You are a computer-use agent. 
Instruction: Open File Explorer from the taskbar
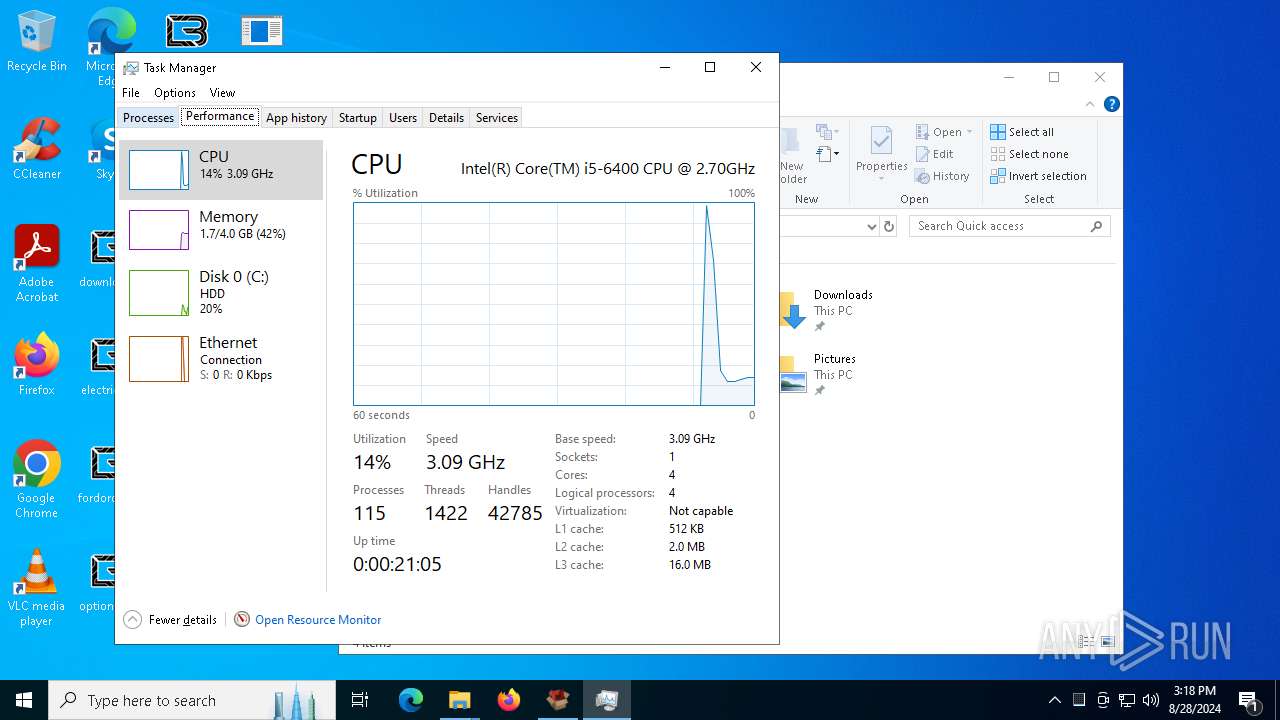pyautogui.click(x=459, y=700)
